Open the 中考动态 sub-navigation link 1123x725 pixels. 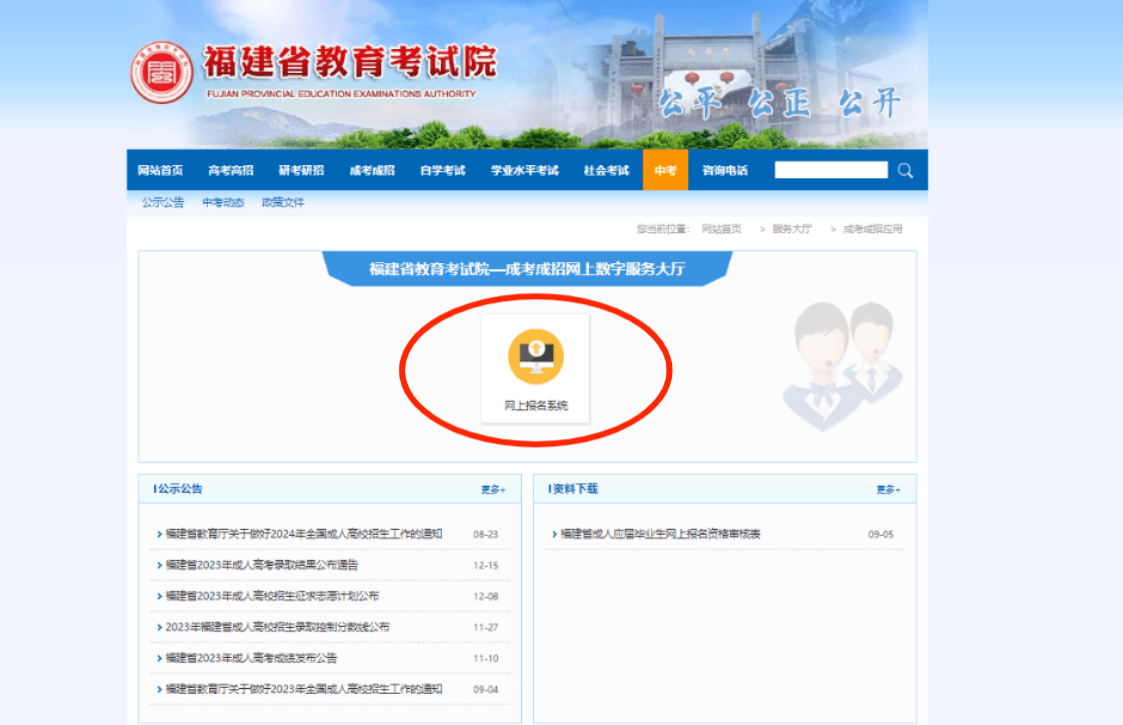point(223,203)
